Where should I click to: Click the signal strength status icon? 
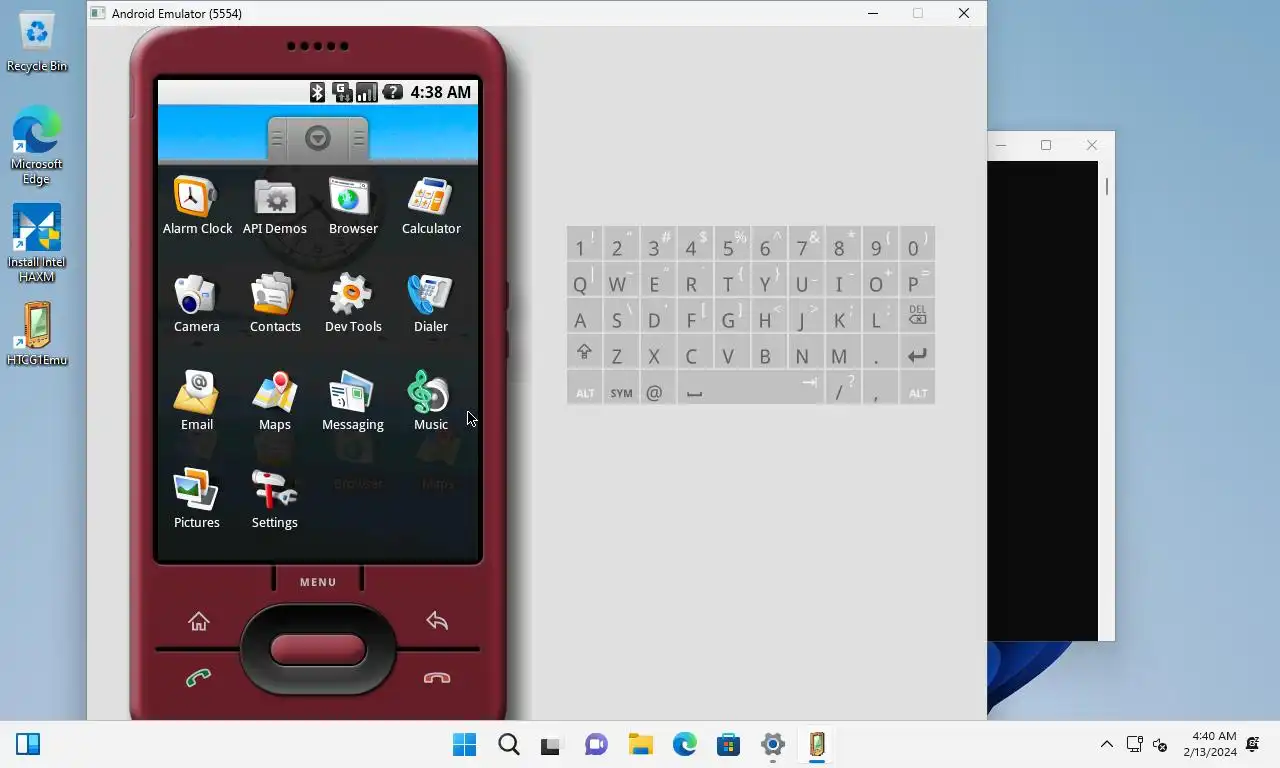coord(367,92)
